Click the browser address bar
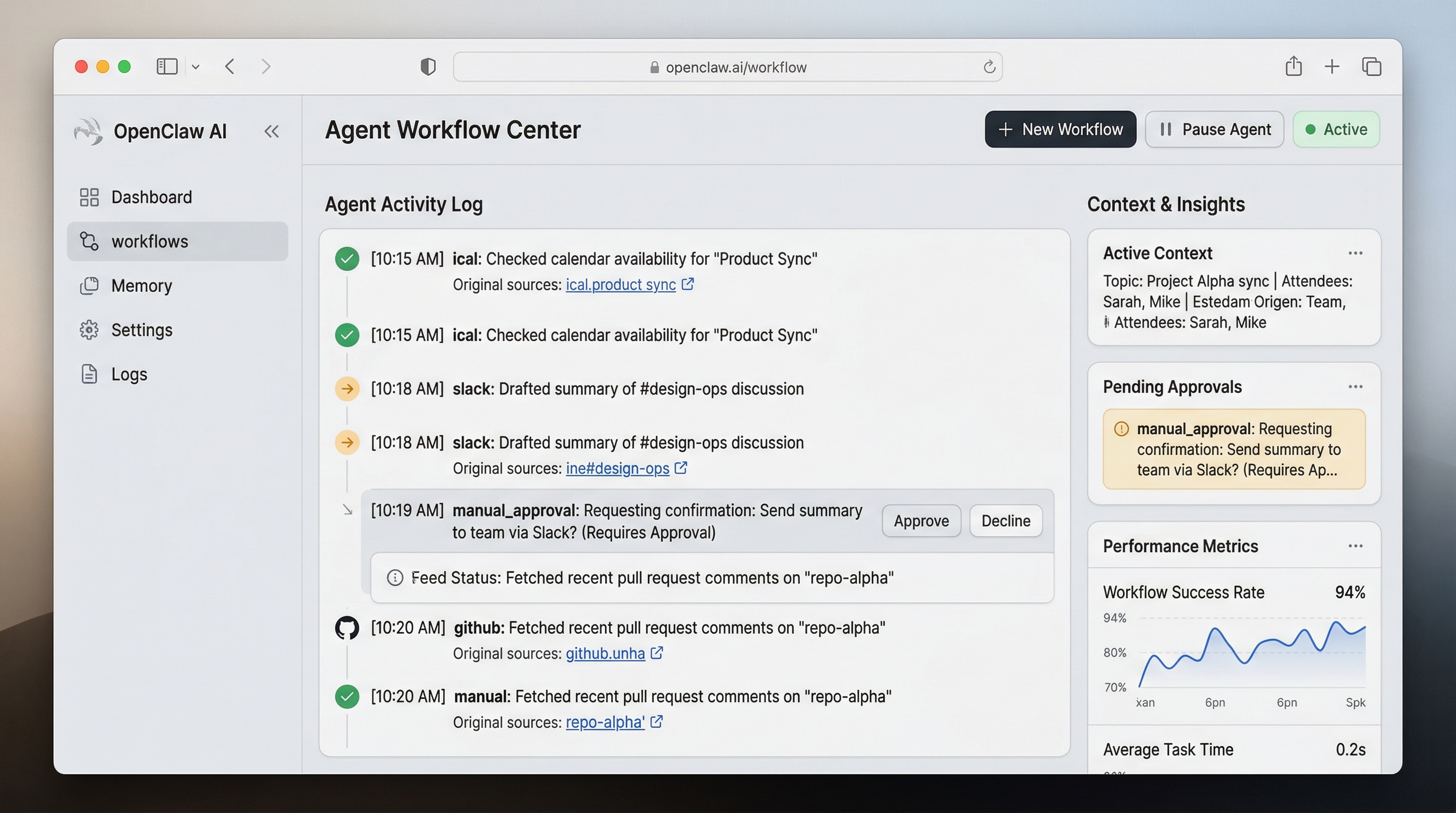 pos(728,67)
